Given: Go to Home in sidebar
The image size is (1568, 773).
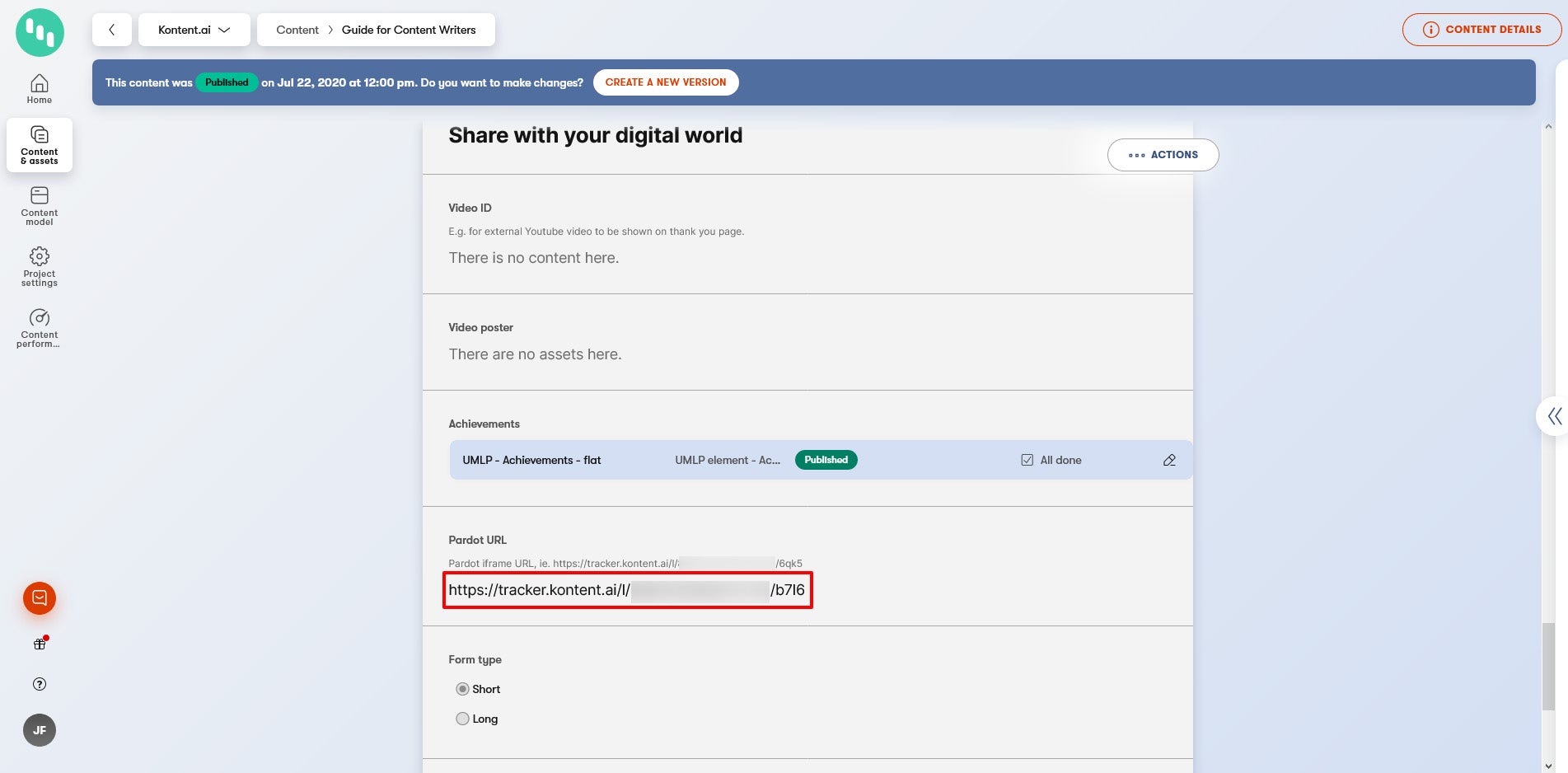Looking at the screenshot, I should pyautogui.click(x=40, y=89).
